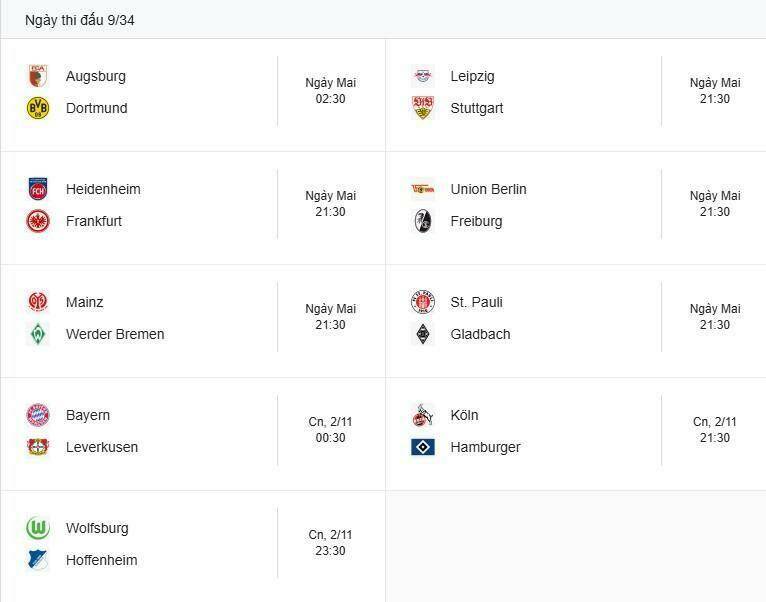The width and height of the screenshot is (766, 602).
Task: Click the Wolfsburg green logo
Action: pos(38,528)
